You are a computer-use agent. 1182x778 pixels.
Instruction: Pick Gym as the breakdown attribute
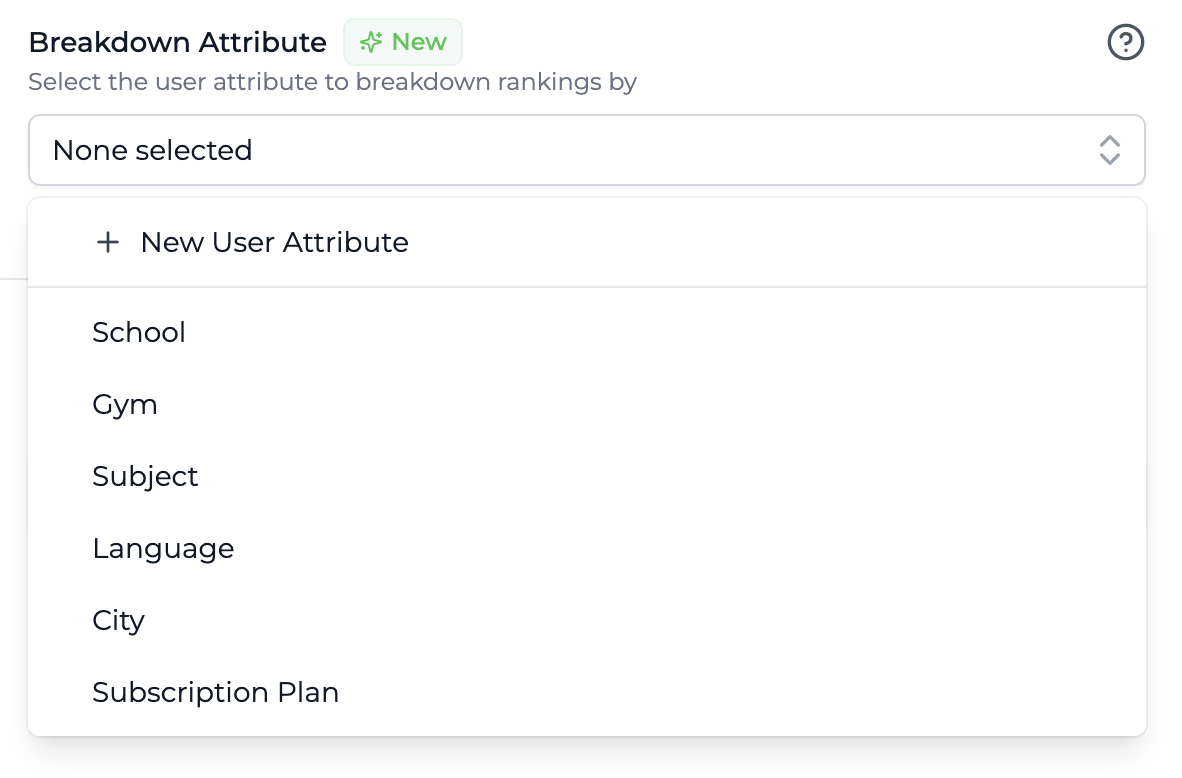click(125, 404)
